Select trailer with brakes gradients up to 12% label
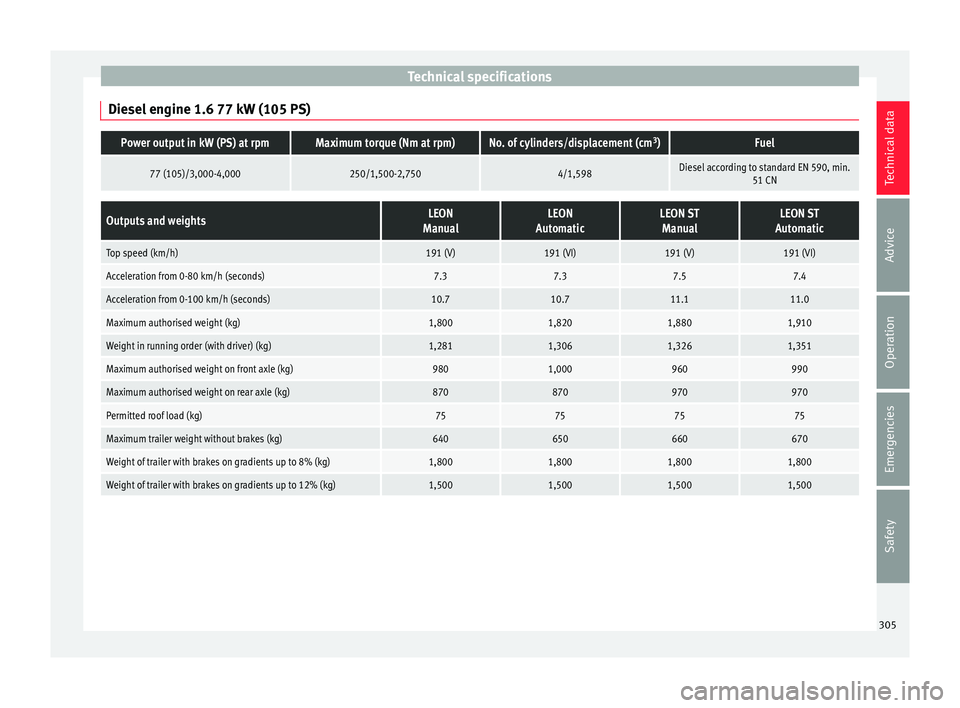The width and height of the screenshot is (960, 708). click(x=220, y=485)
